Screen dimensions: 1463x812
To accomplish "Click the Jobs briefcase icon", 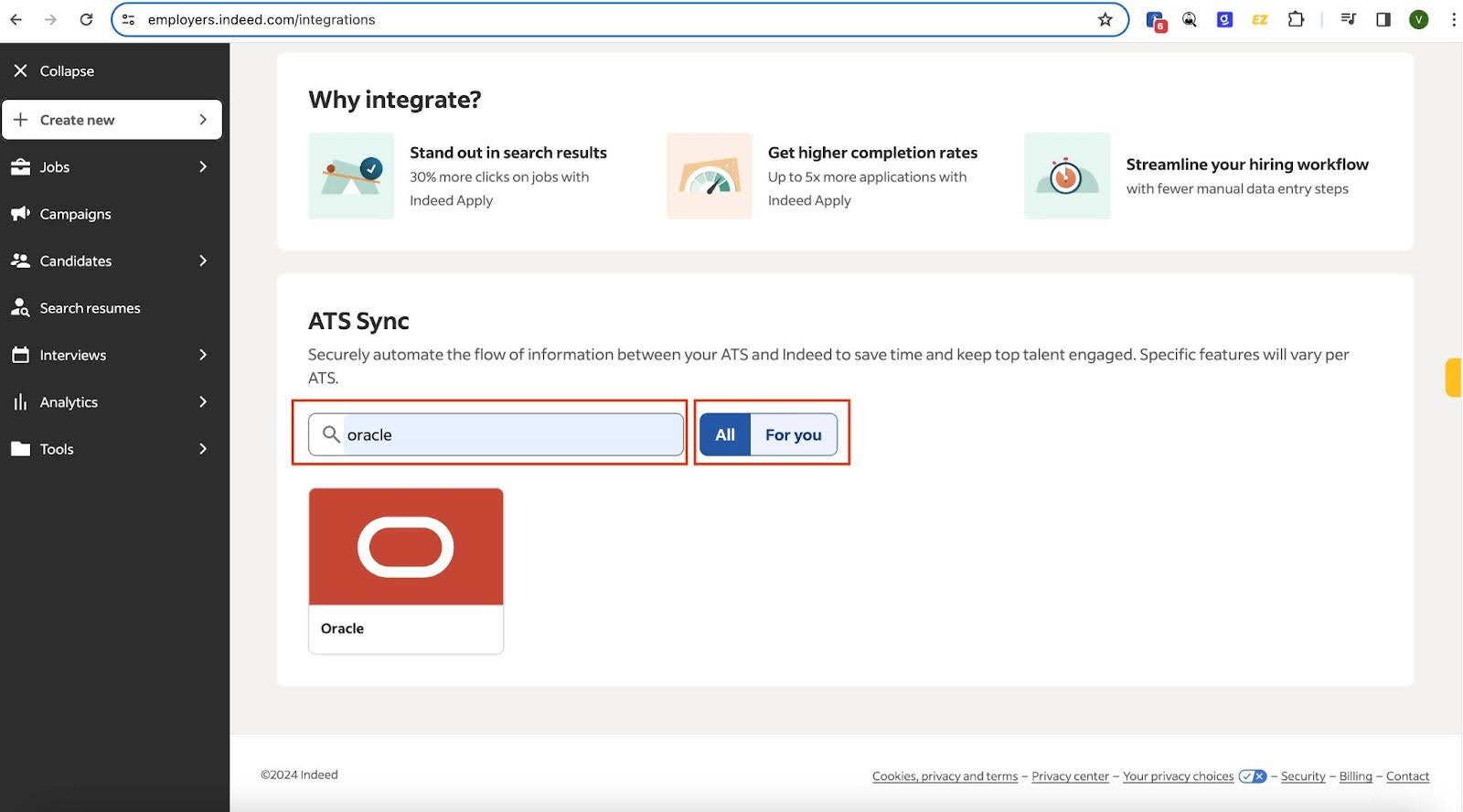I will click(x=20, y=166).
